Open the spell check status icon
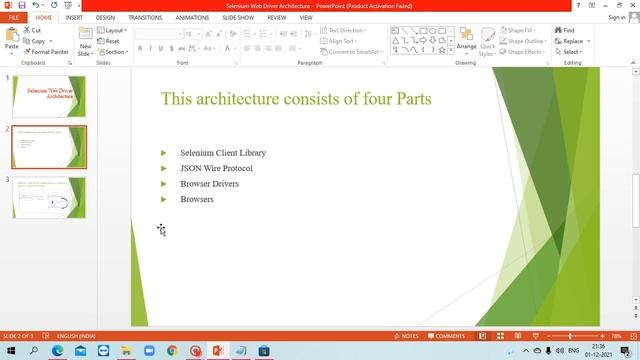This screenshot has height=360, width=640. point(45,336)
